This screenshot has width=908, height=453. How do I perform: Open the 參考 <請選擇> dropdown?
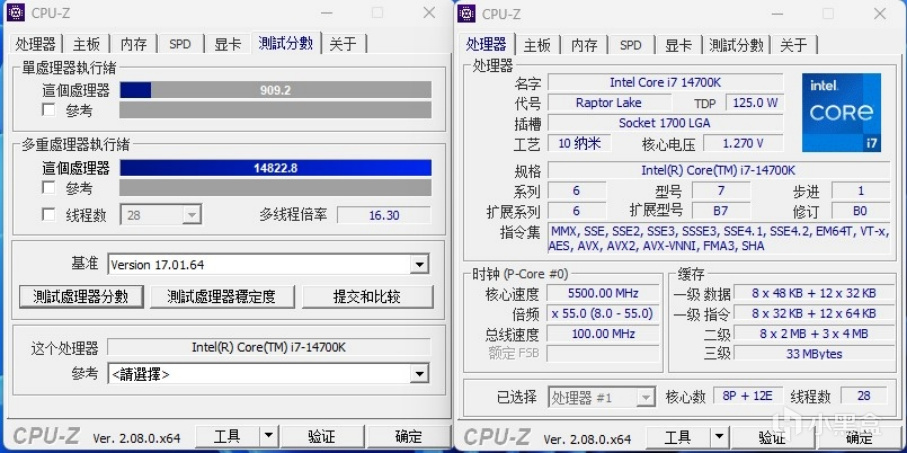tap(268, 374)
